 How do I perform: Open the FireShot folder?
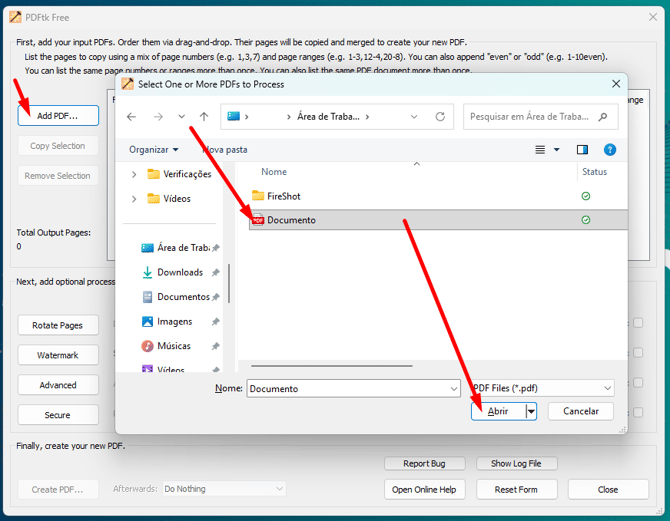[283, 196]
